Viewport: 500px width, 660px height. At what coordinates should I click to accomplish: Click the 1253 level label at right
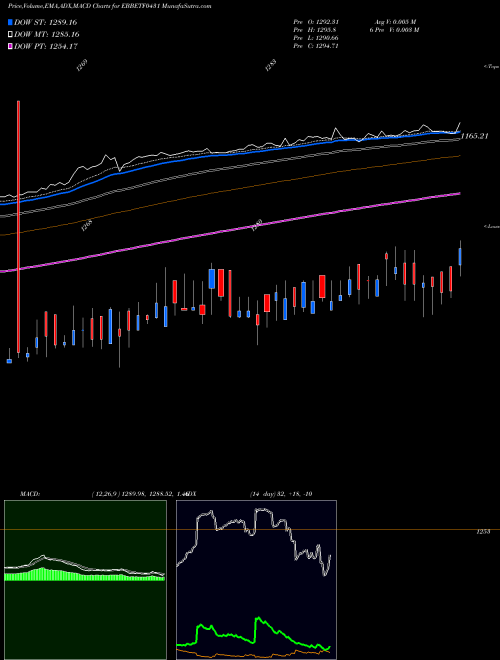point(483,532)
